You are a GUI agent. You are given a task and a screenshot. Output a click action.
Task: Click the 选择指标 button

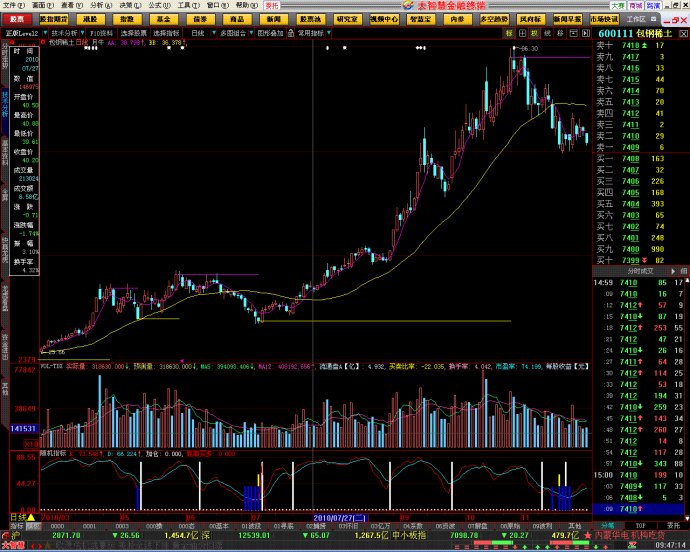[x=166, y=33]
